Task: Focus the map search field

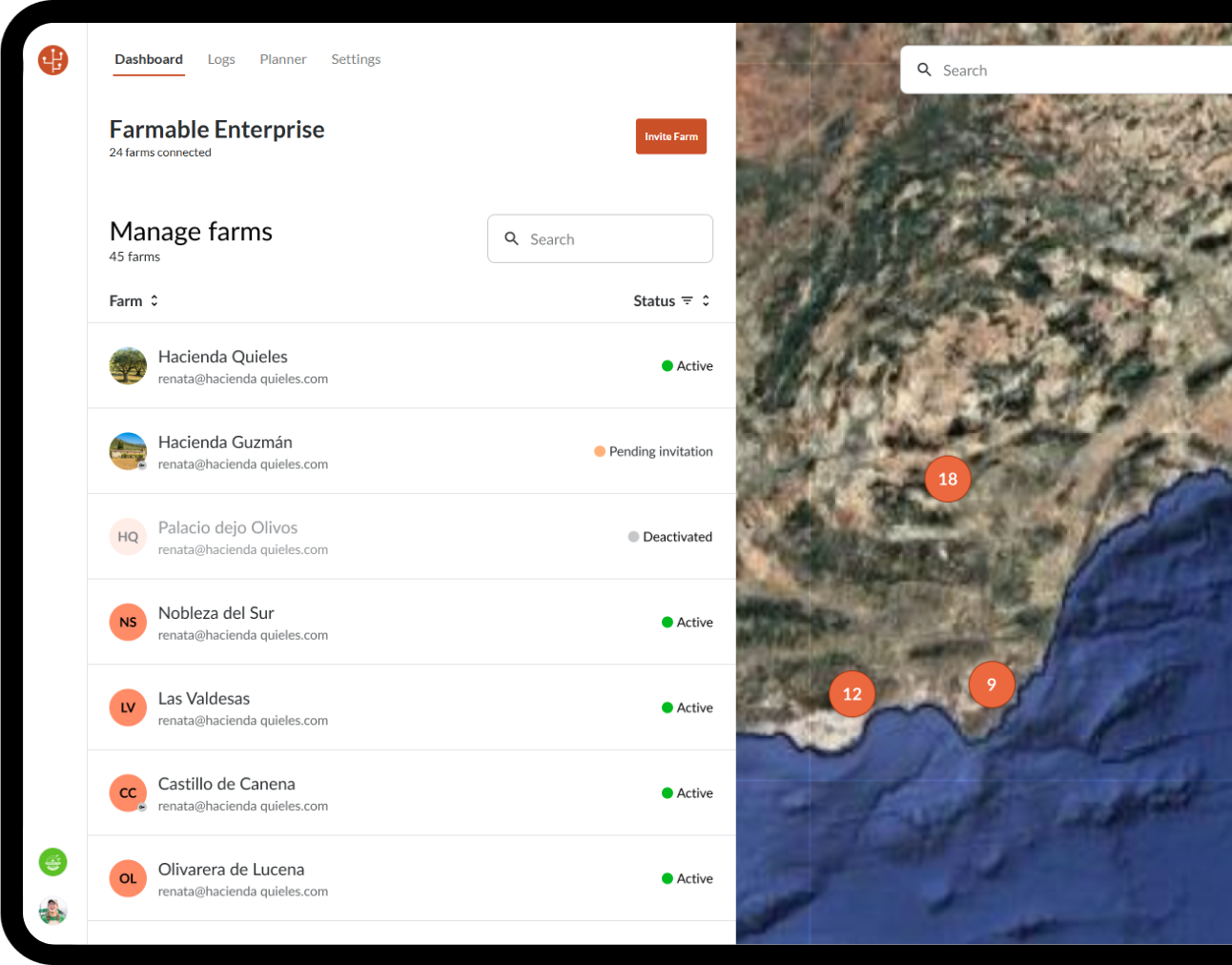Action: 1066,70
